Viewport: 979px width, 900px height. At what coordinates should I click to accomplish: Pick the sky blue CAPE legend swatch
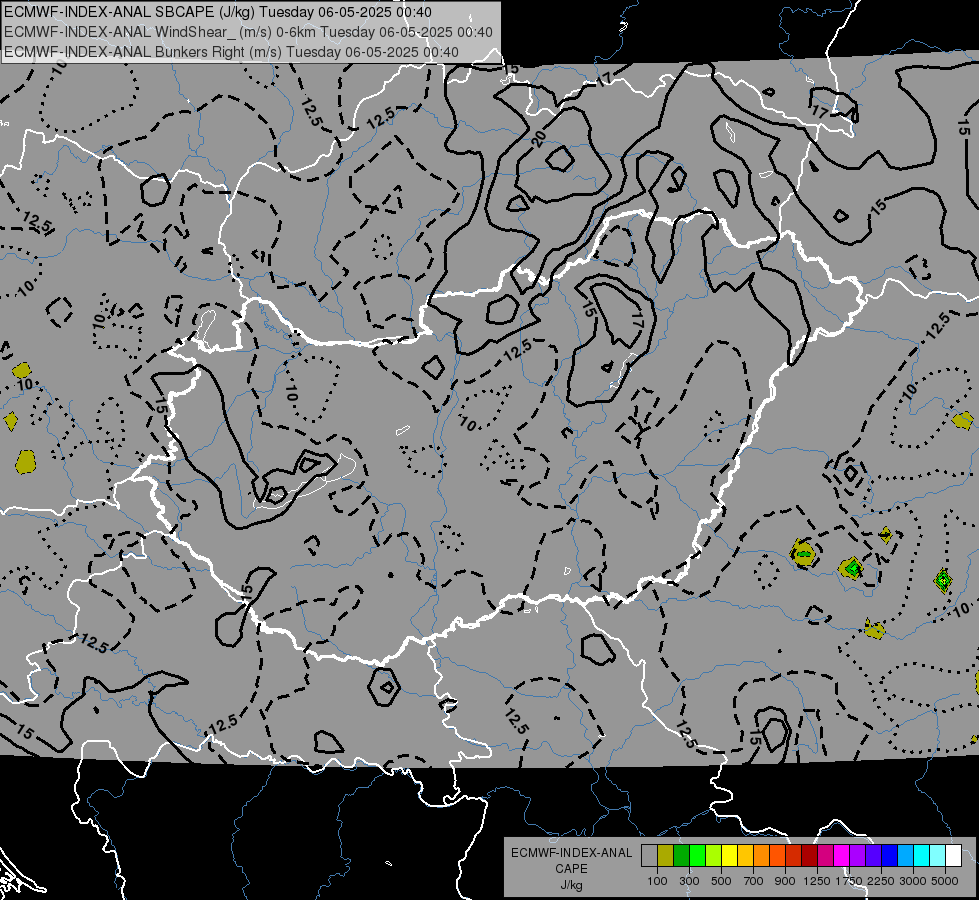coord(906,855)
